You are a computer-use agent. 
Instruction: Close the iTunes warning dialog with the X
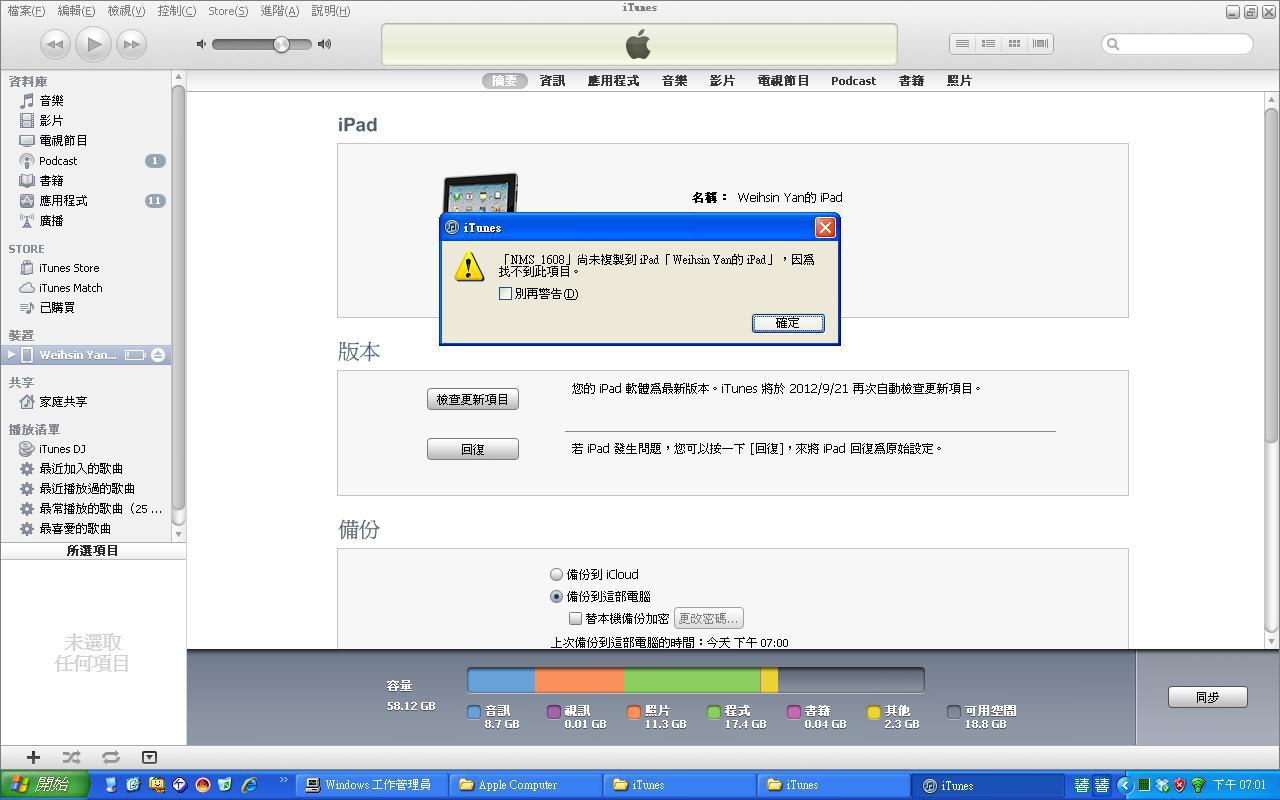[825, 227]
